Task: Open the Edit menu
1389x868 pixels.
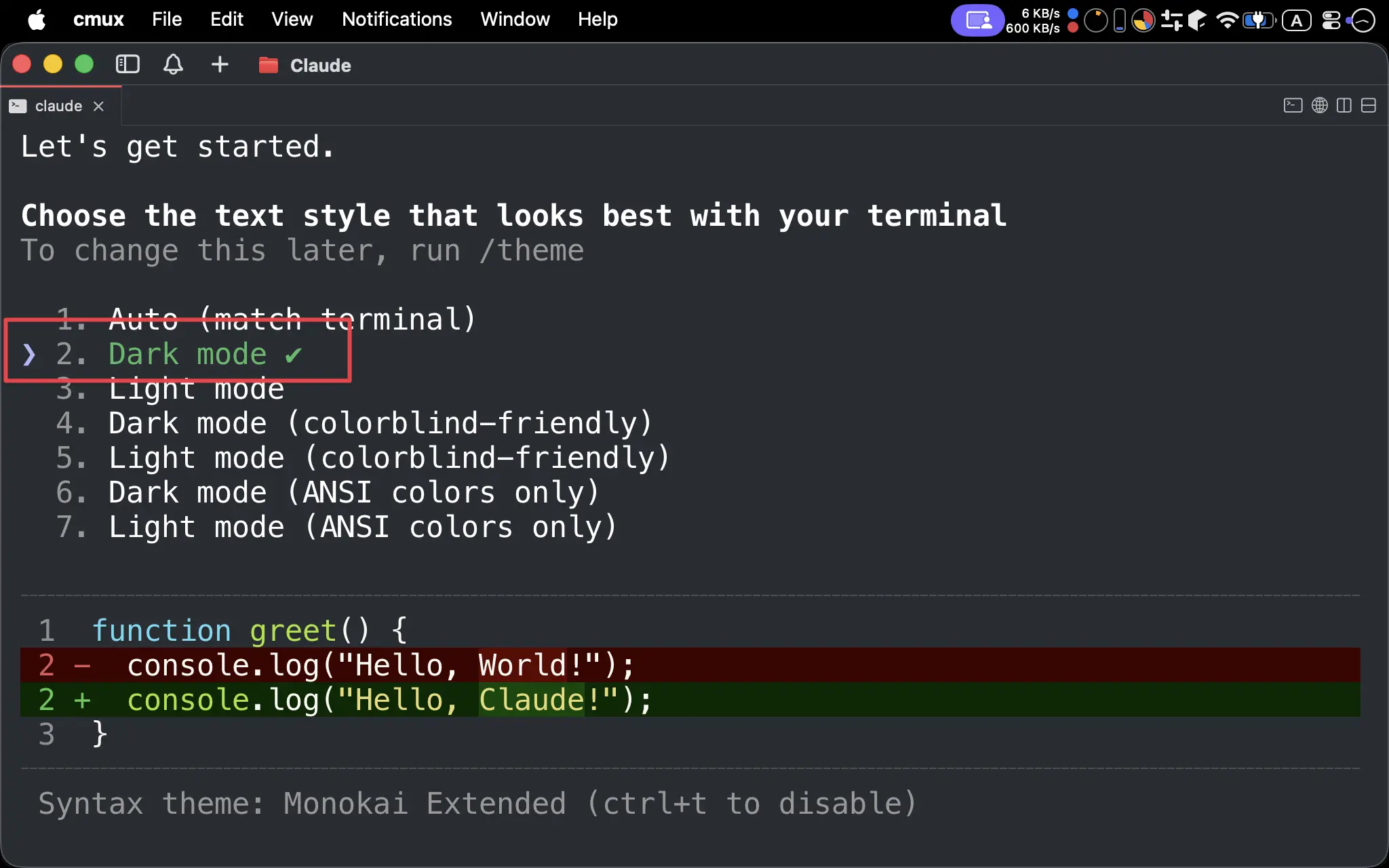Action: click(227, 20)
